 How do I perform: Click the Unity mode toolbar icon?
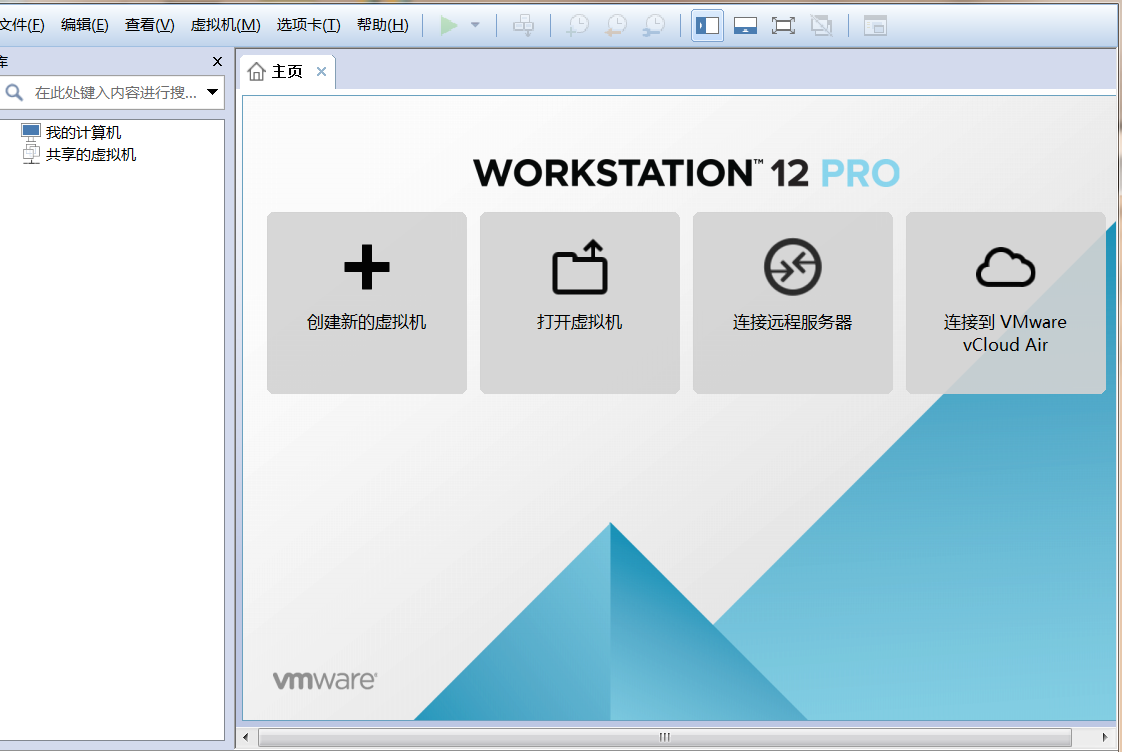[x=821, y=26]
